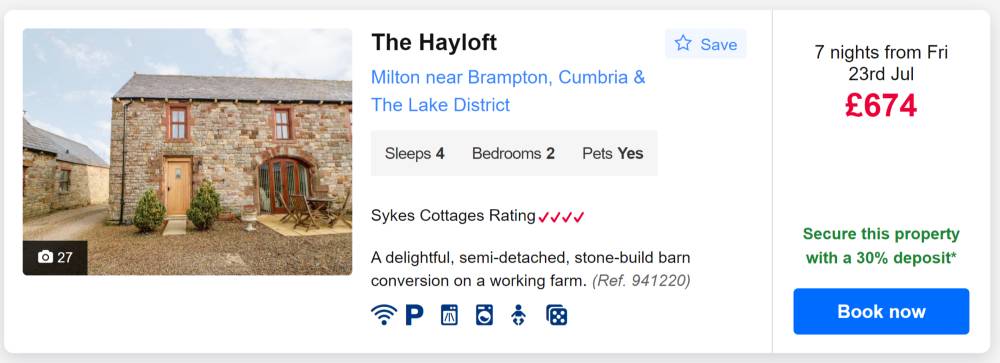The width and height of the screenshot is (1000, 363).
Task: Open Milton near Brampton, Cumbria location link
Action: [508, 91]
